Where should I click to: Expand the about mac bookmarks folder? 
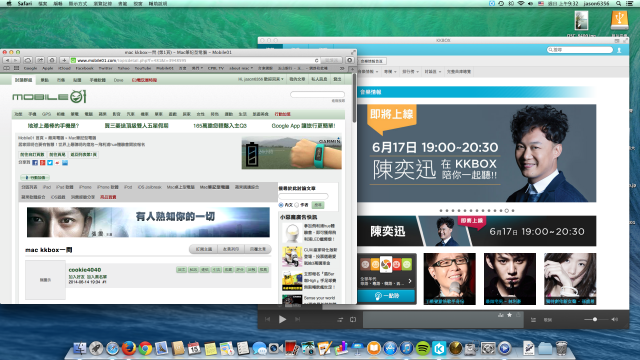tap(241, 68)
